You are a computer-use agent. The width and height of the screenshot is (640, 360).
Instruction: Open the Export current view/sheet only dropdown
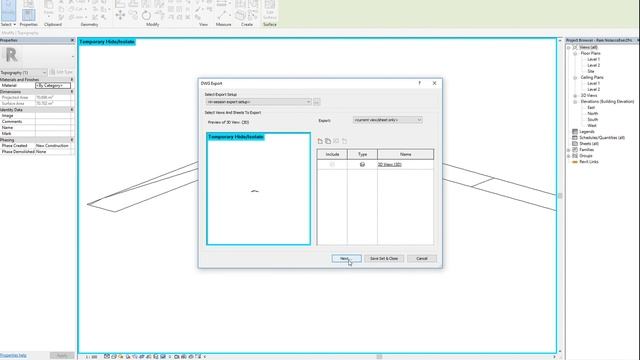pyautogui.click(x=387, y=120)
